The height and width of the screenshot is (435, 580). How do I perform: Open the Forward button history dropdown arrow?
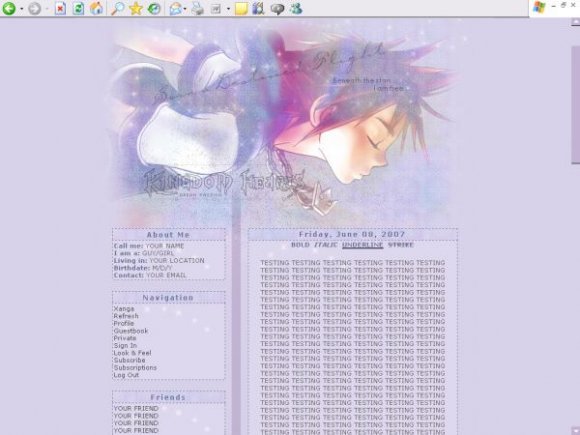click(x=47, y=9)
